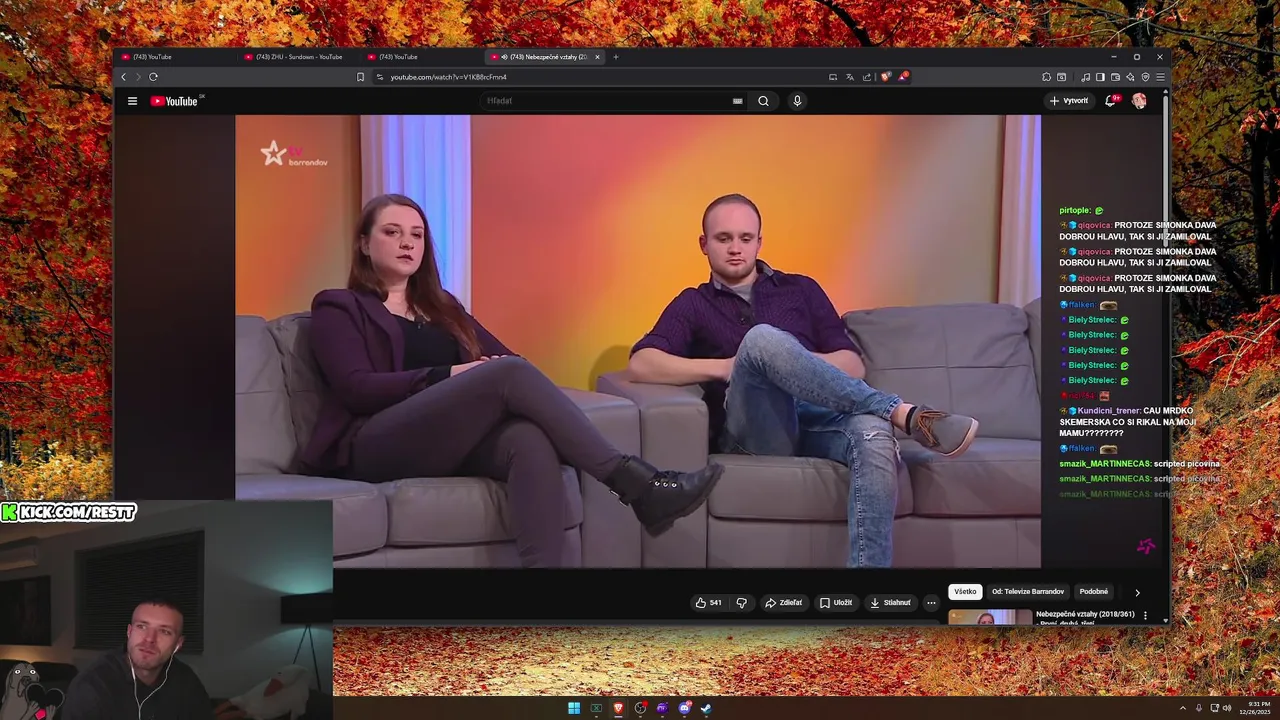Show hidden tray icons chevron
Image resolution: width=1280 pixels, height=720 pixels.
pos(1183,708)
